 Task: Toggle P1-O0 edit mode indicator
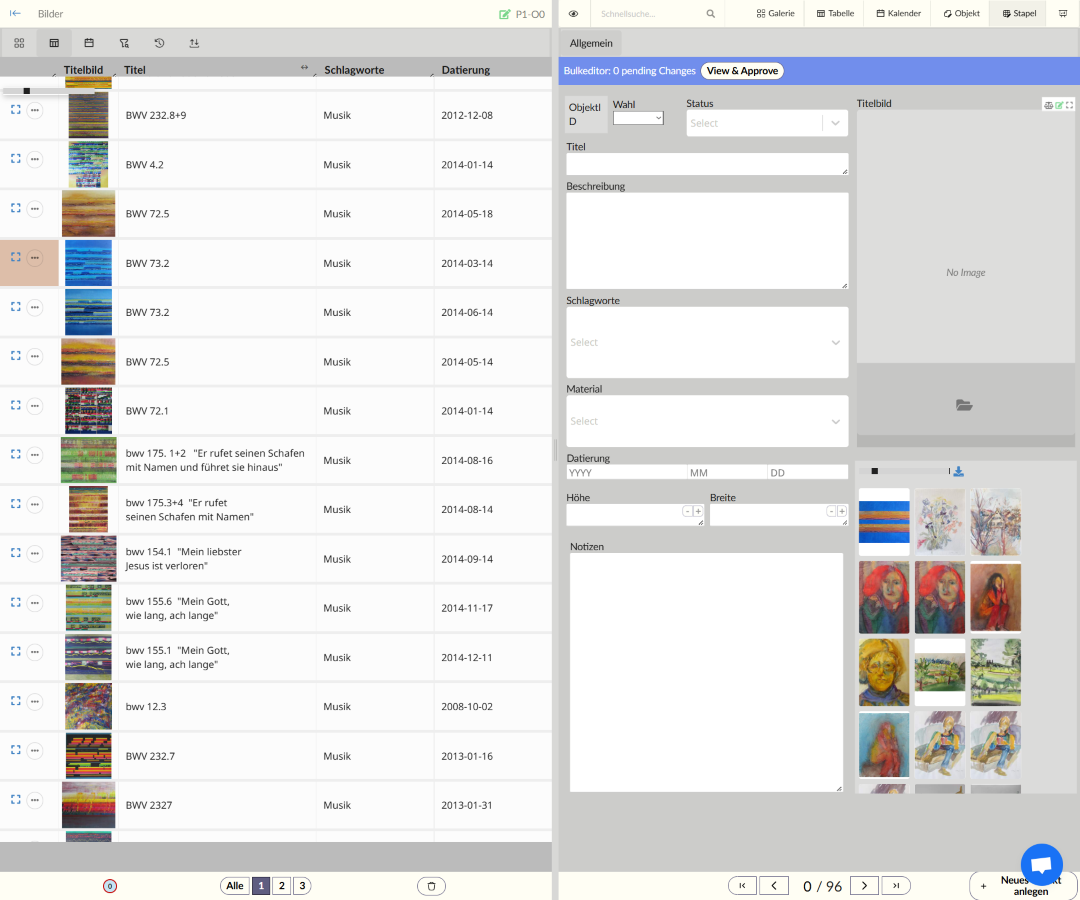point(522,14)
